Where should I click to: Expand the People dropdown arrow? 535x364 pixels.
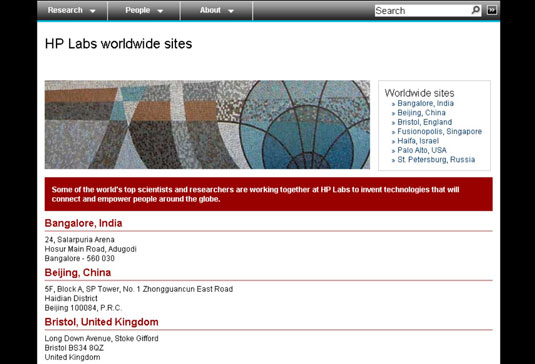160,11
